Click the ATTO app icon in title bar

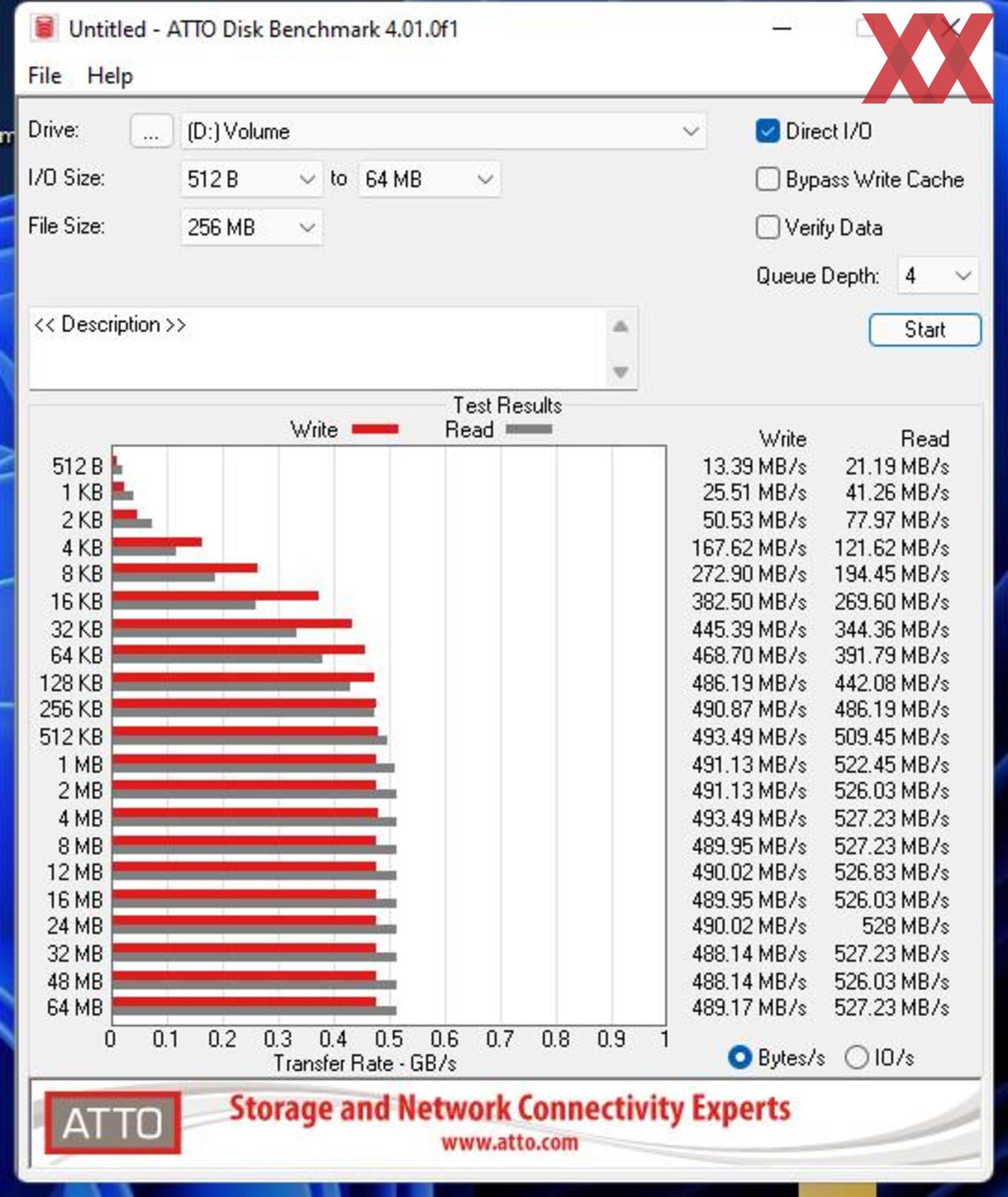click(x=44, y=28)
